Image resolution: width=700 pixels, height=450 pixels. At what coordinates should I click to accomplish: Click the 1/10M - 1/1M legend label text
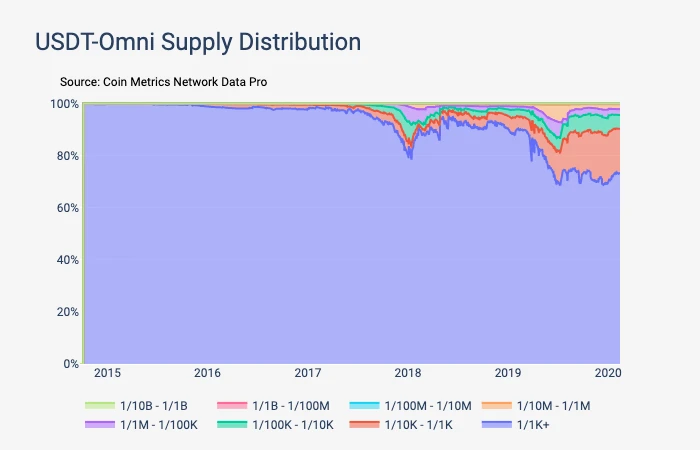[554, 405]
